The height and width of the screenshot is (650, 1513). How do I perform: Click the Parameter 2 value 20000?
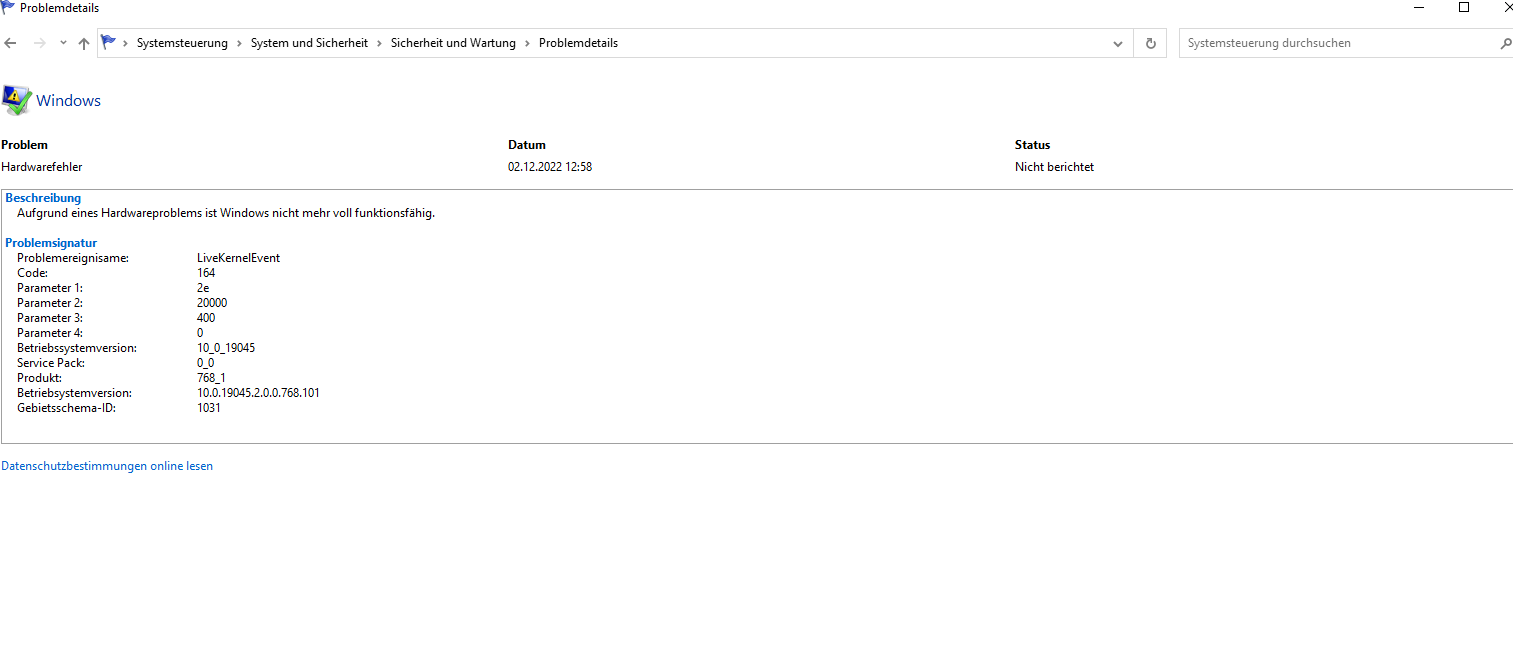point(212,303)
